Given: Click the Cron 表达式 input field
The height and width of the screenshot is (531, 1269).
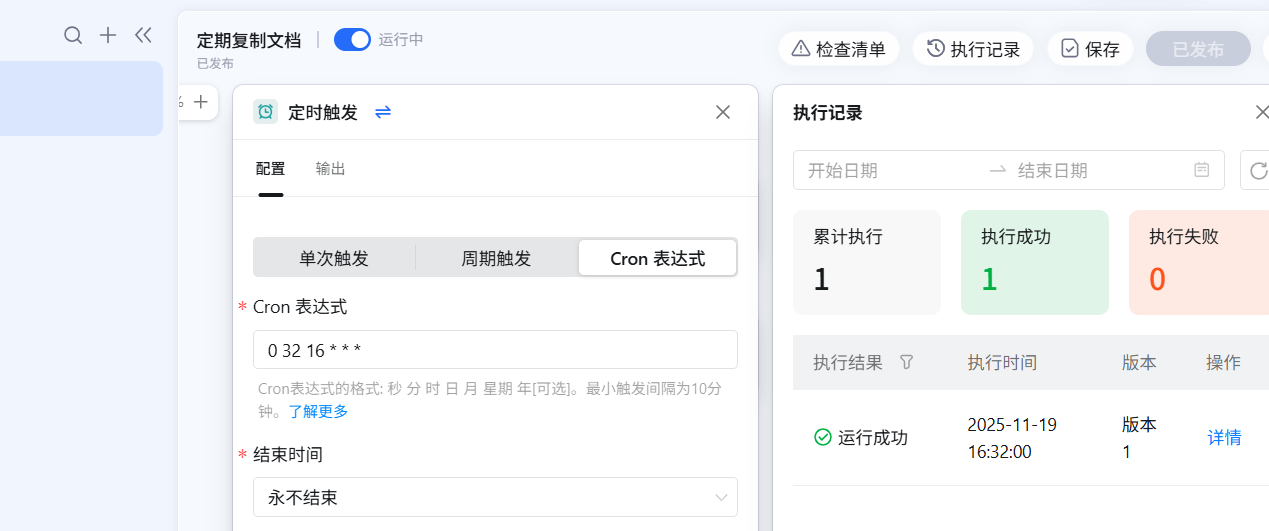Looking at the screenshot, I should [495, 350].
